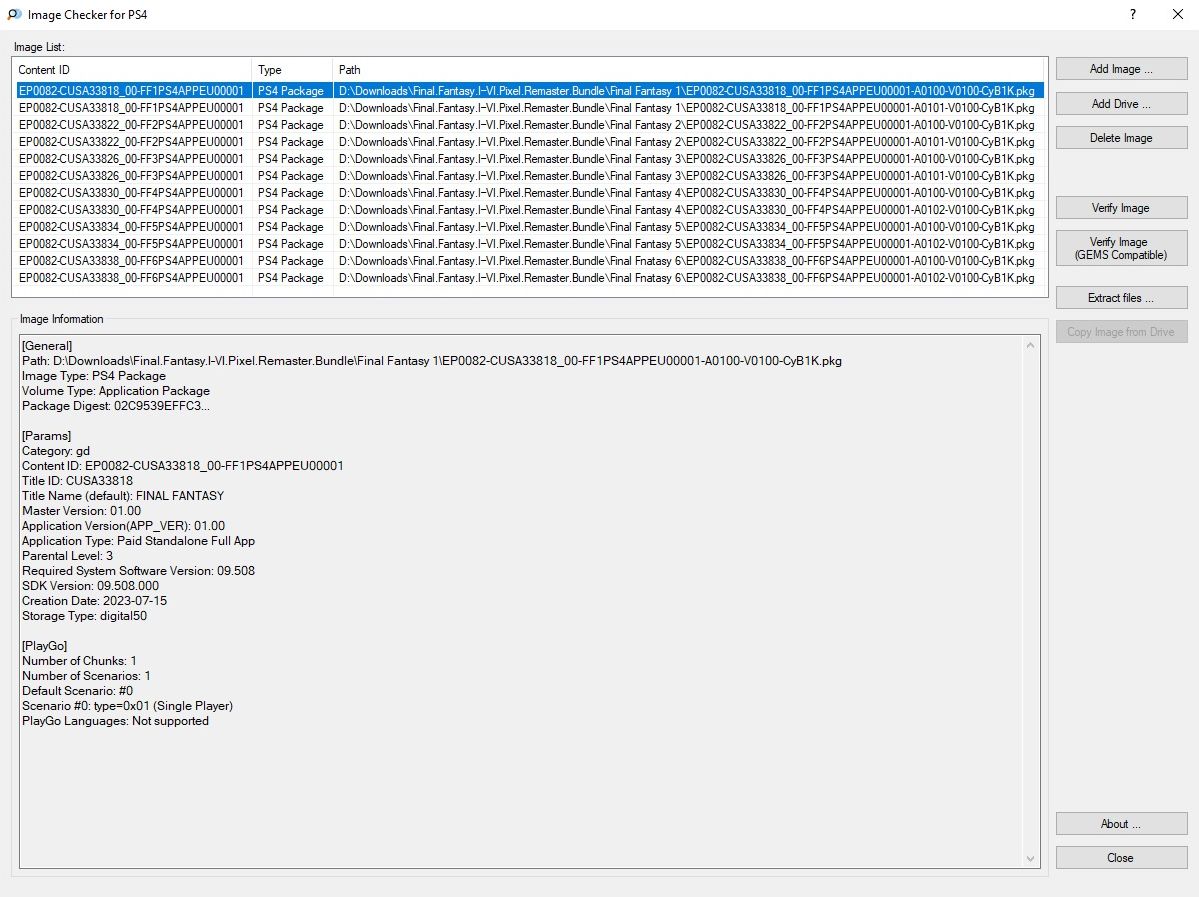Click the Path line in Image Information
The width and height of the screenshot is (1199, 897).
pyautogui.click(x=431, y=361)
